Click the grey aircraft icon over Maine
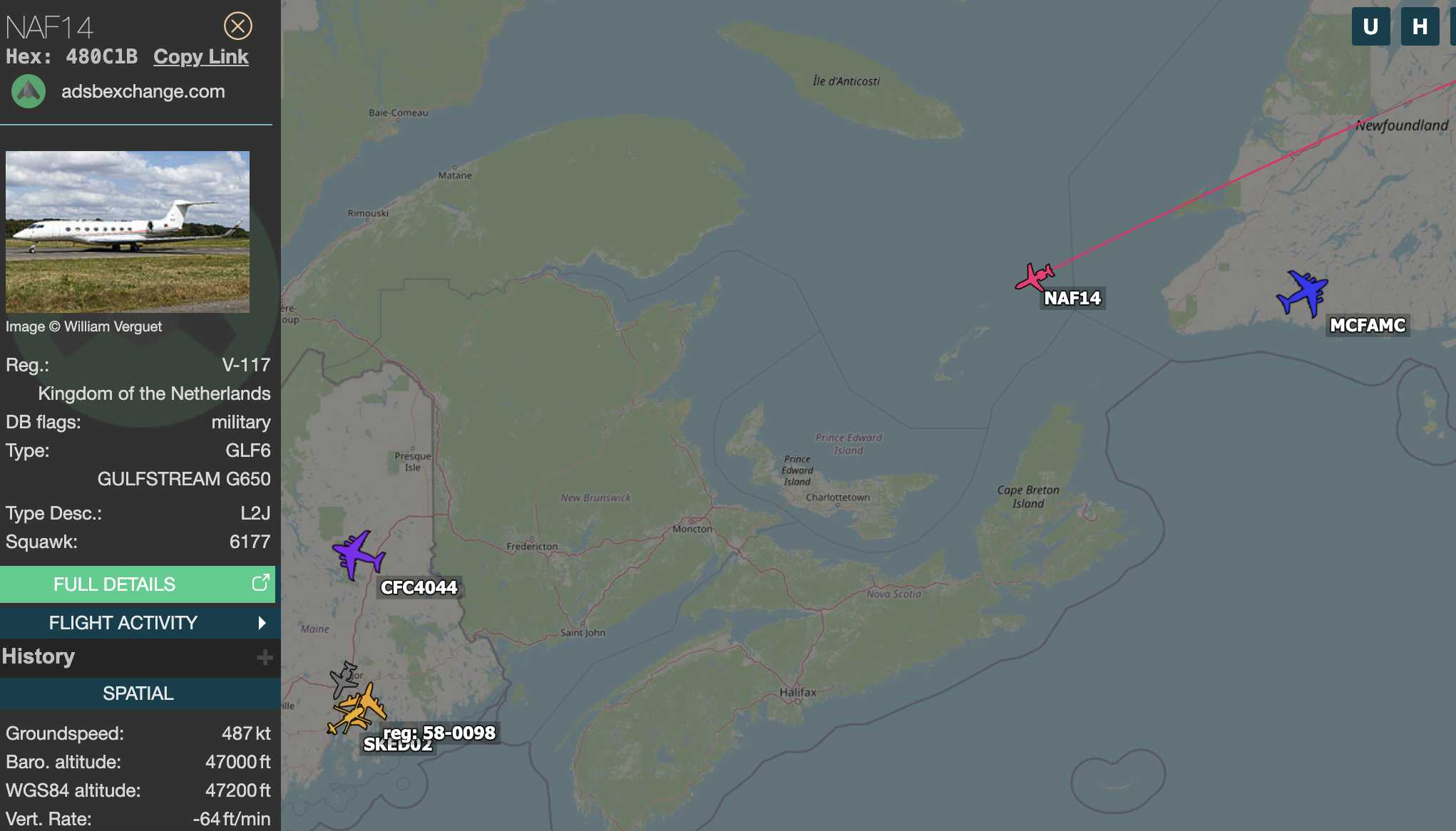Viewport: 1456px width, 831px height. coord(343,679)
